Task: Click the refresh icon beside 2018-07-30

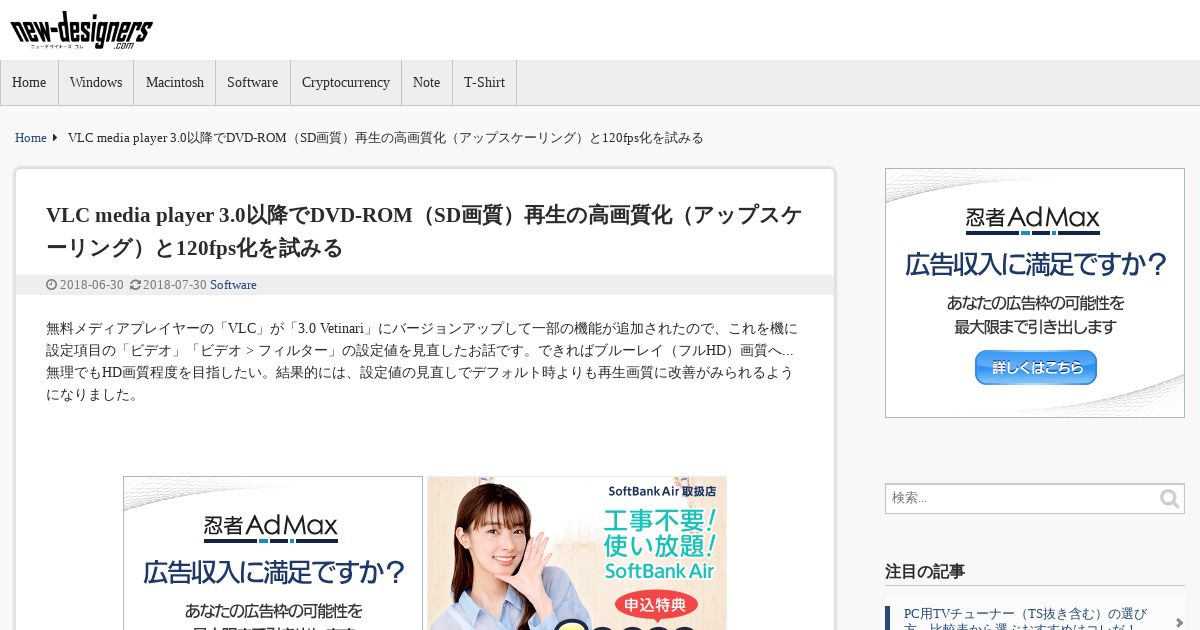Action: point(135,285)
